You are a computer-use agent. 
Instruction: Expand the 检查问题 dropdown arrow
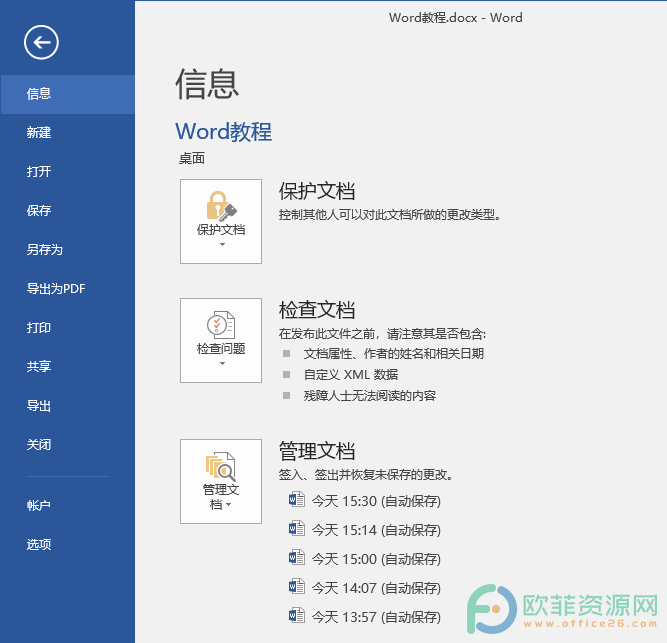222,364
